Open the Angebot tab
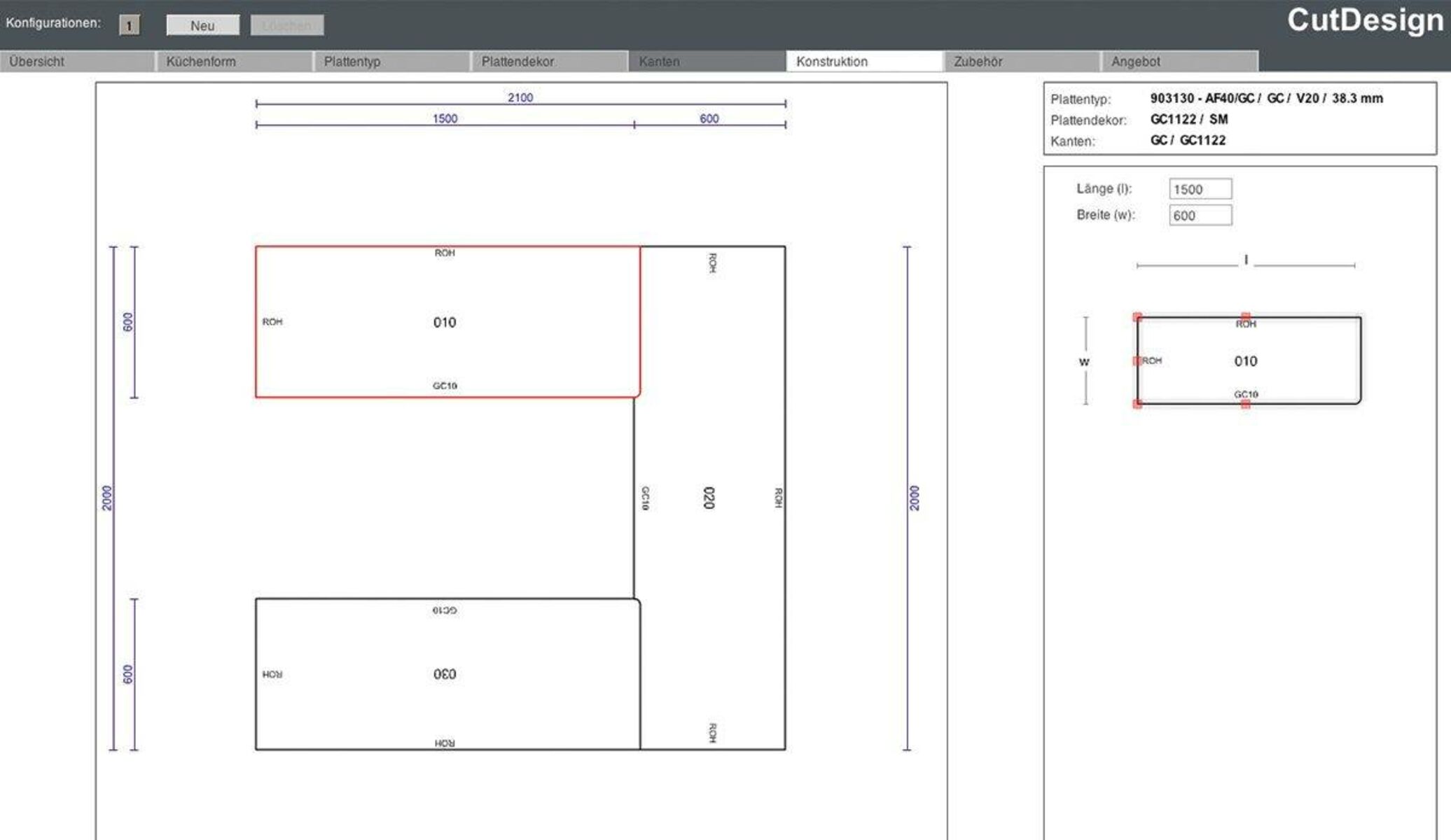The height and width of the screenshot is (840, 1451). coord(1179,62)
